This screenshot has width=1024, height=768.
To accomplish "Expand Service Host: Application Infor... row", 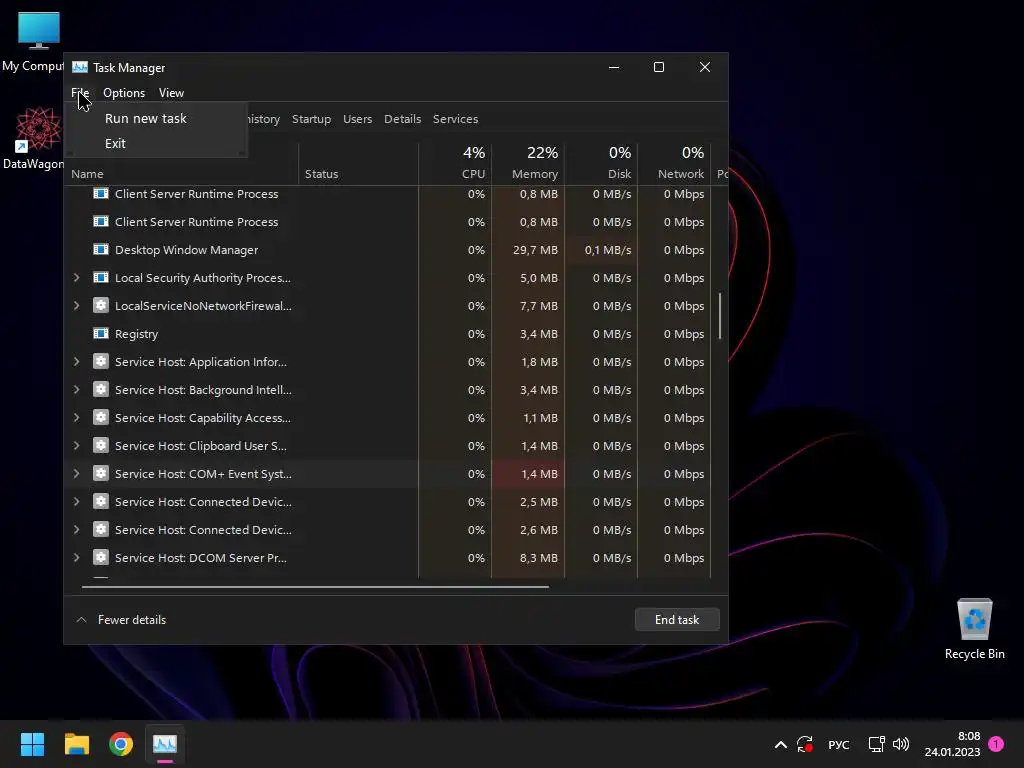I will (76, 362).
